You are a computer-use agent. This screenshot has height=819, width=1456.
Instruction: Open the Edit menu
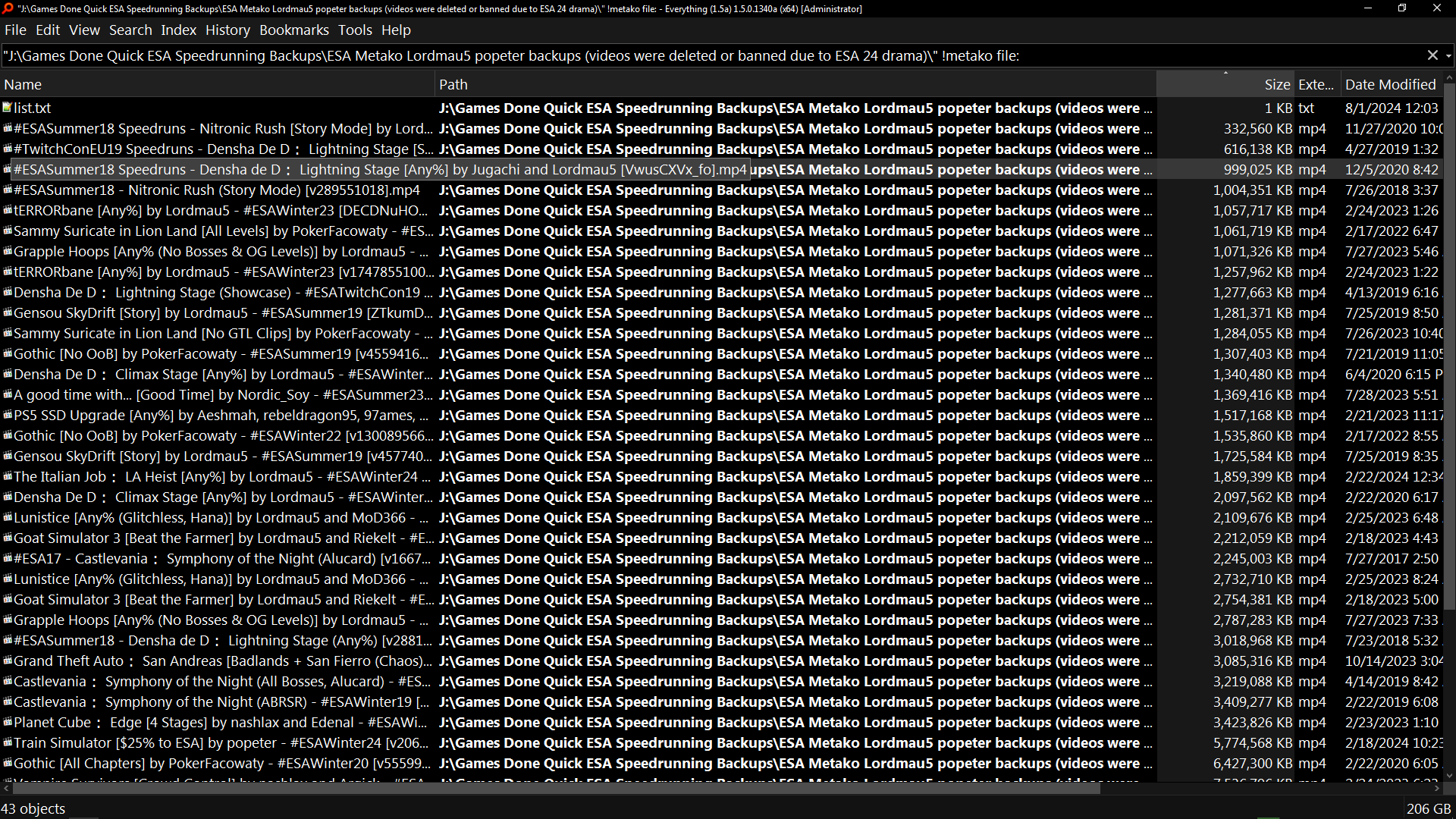point(47,30)
